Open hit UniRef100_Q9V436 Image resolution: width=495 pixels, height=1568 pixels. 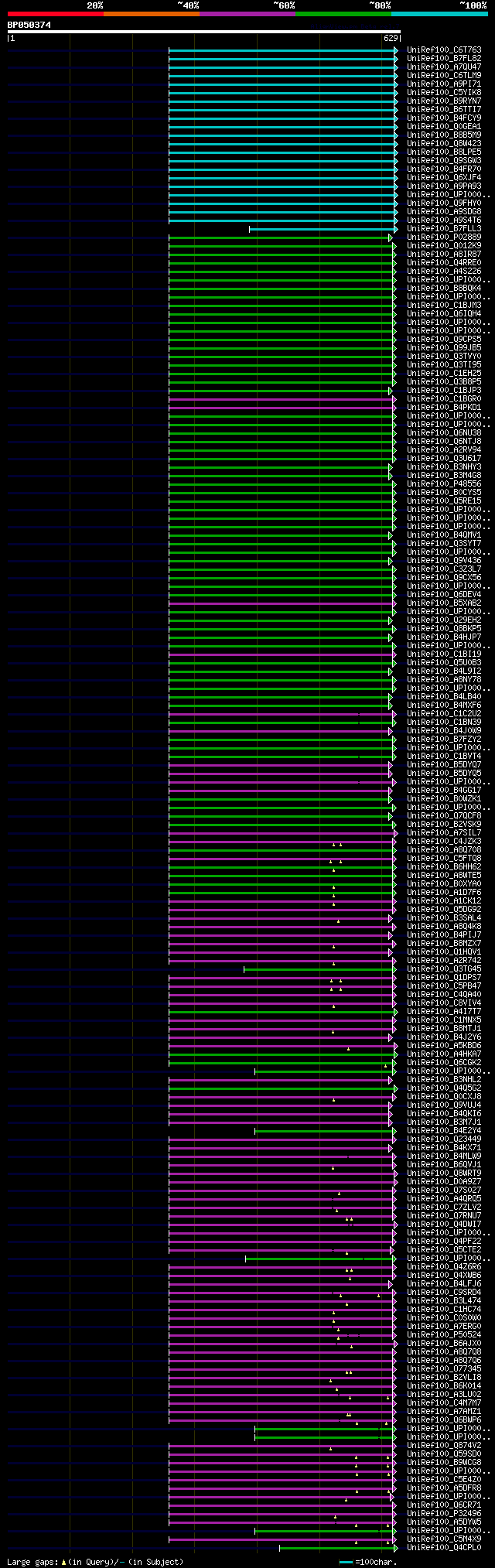[x=444, y=561]
